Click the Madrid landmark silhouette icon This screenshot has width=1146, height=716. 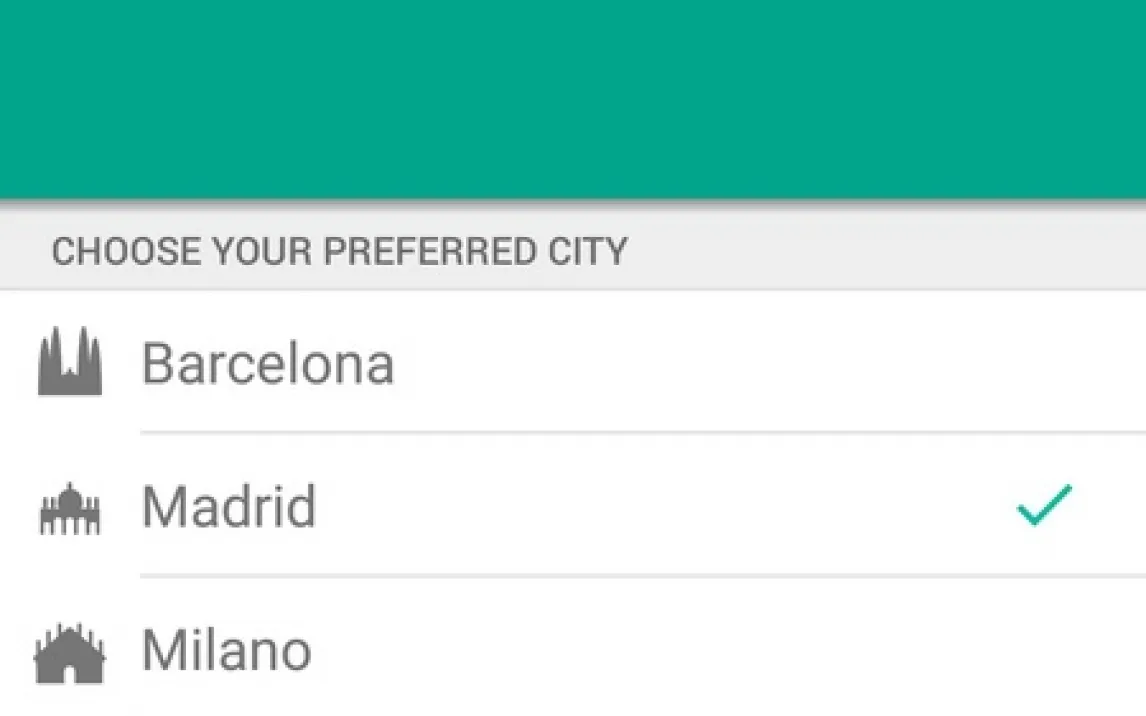coord(70,508)
